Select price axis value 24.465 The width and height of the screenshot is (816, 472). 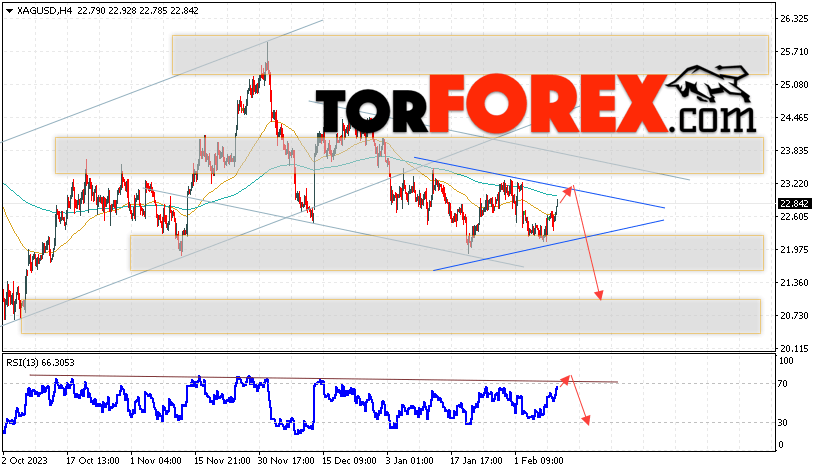coord(794,118)
